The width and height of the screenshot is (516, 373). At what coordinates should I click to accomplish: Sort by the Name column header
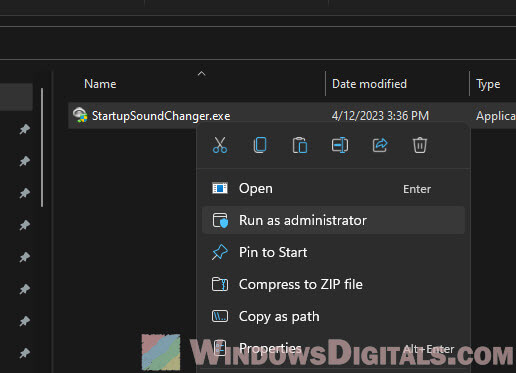(100, 84)
